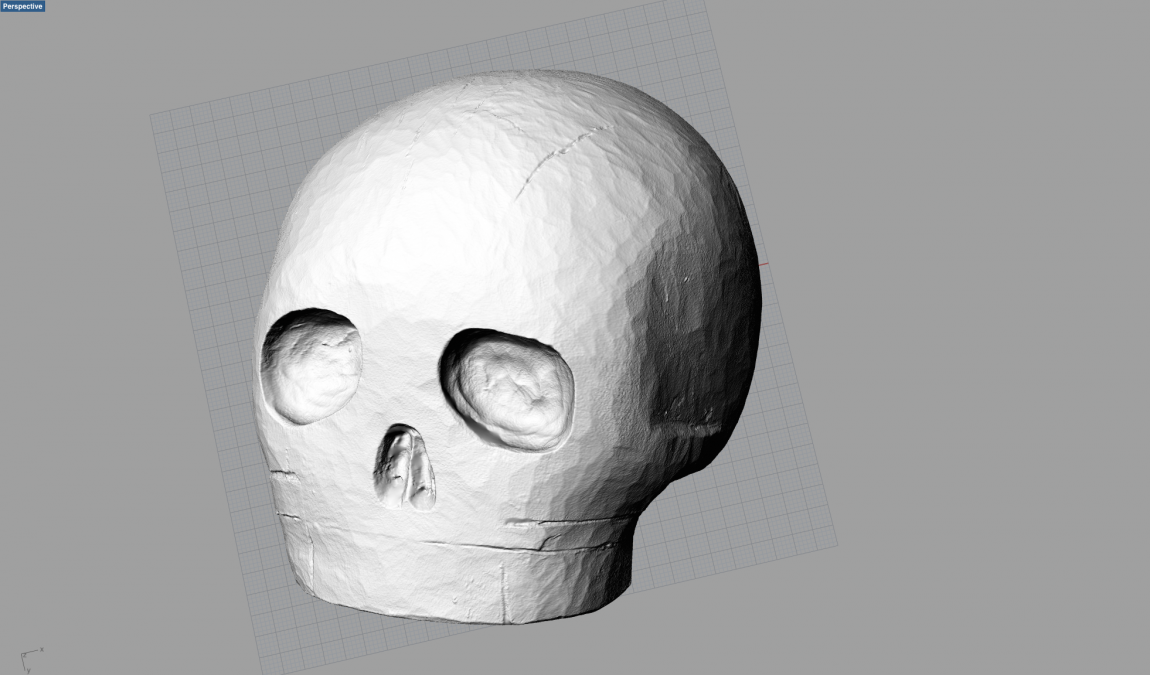Image resolution: width=1150 pixels, height=675 pixels.
Task: Click the shaded temple side of the skull
Action: coord(700,330)
